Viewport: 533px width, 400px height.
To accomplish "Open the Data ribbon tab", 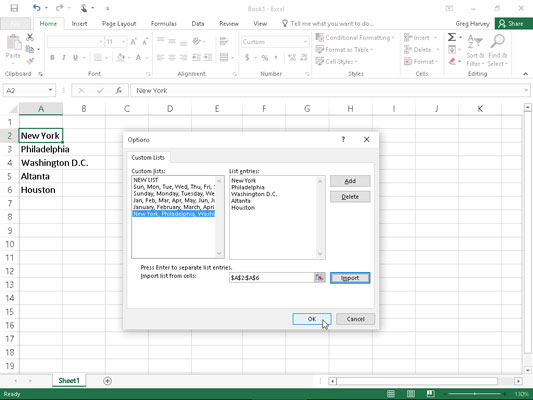I will pyautogui.click(x=198, y=24).
